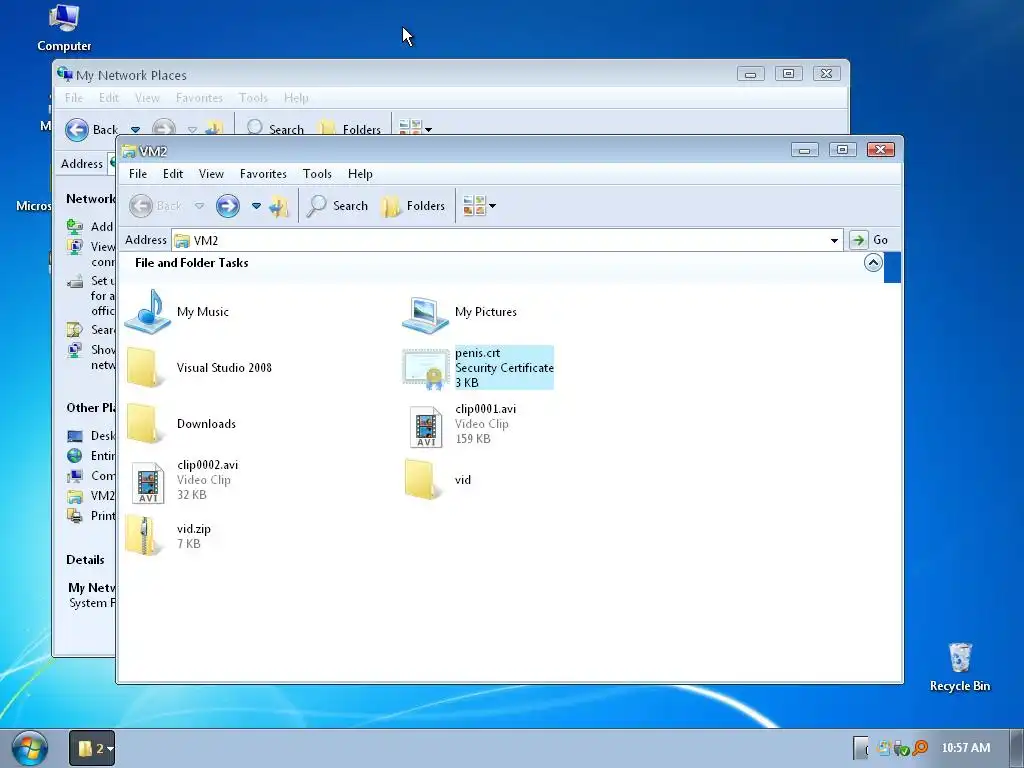This screenshot has height=768, width=1024.
Task: Click the Windows Start orb
Action: [29, 748]
